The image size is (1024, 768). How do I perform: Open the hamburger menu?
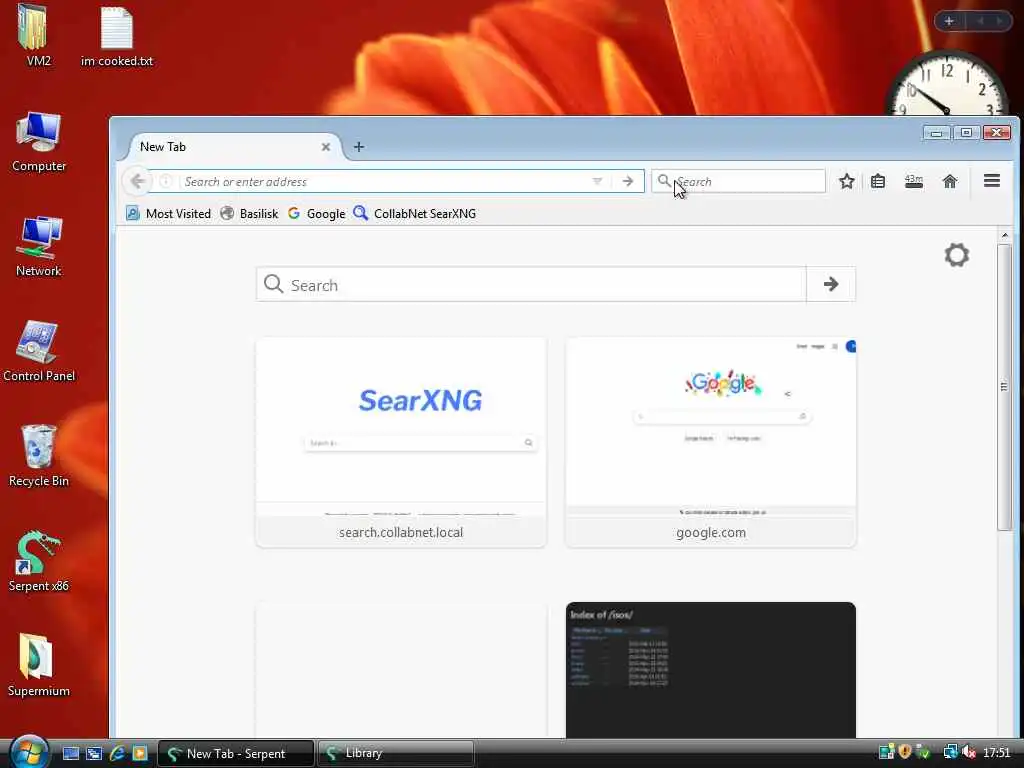pyautogui.click(x=991, y=180)
